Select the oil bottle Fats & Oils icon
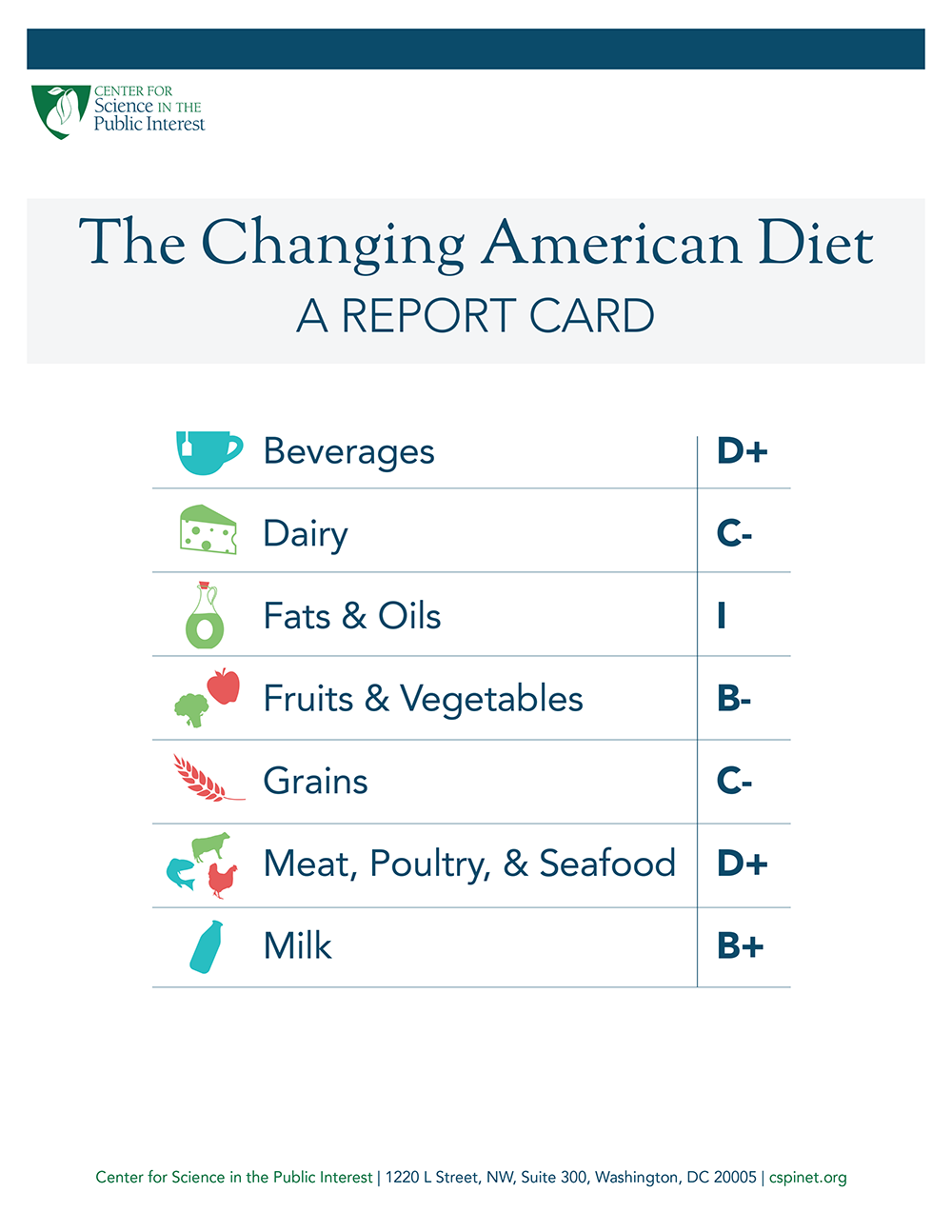 click(204, 615)
